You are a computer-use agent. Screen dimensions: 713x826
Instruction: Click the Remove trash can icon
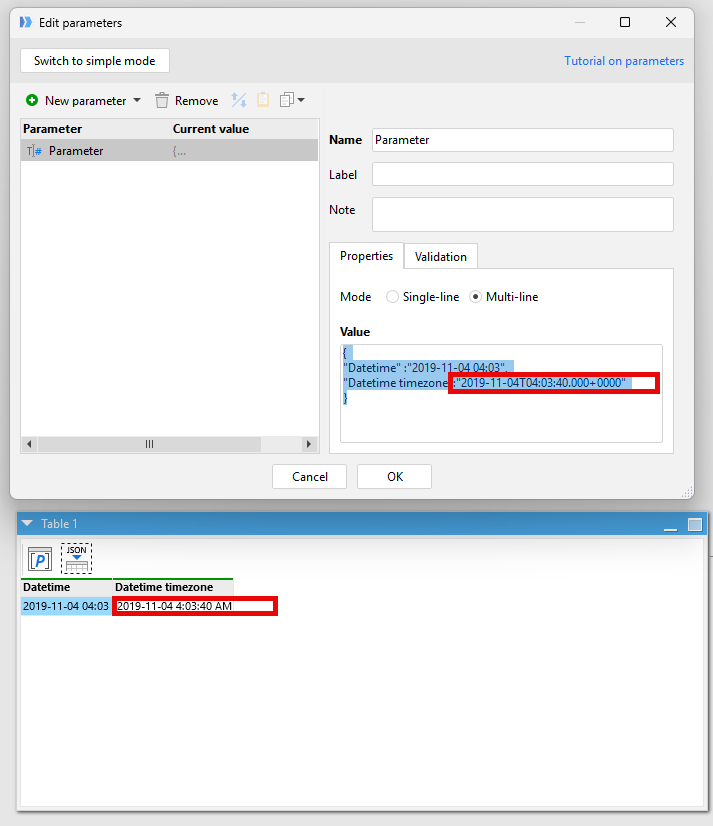pos(162,101)
